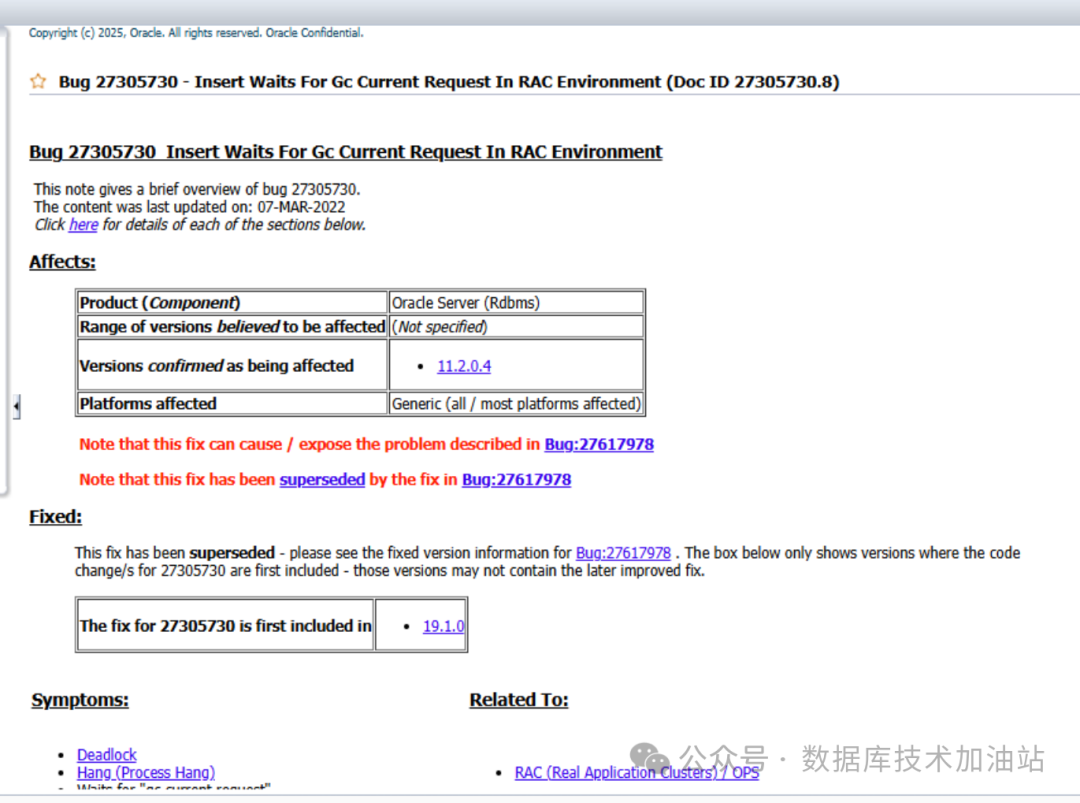The height and width of the screenshot is (803, 1080).
Task: Click the document title with Doc ID 27305730.8
Action: pyautogui.click(x=449, y=82)
